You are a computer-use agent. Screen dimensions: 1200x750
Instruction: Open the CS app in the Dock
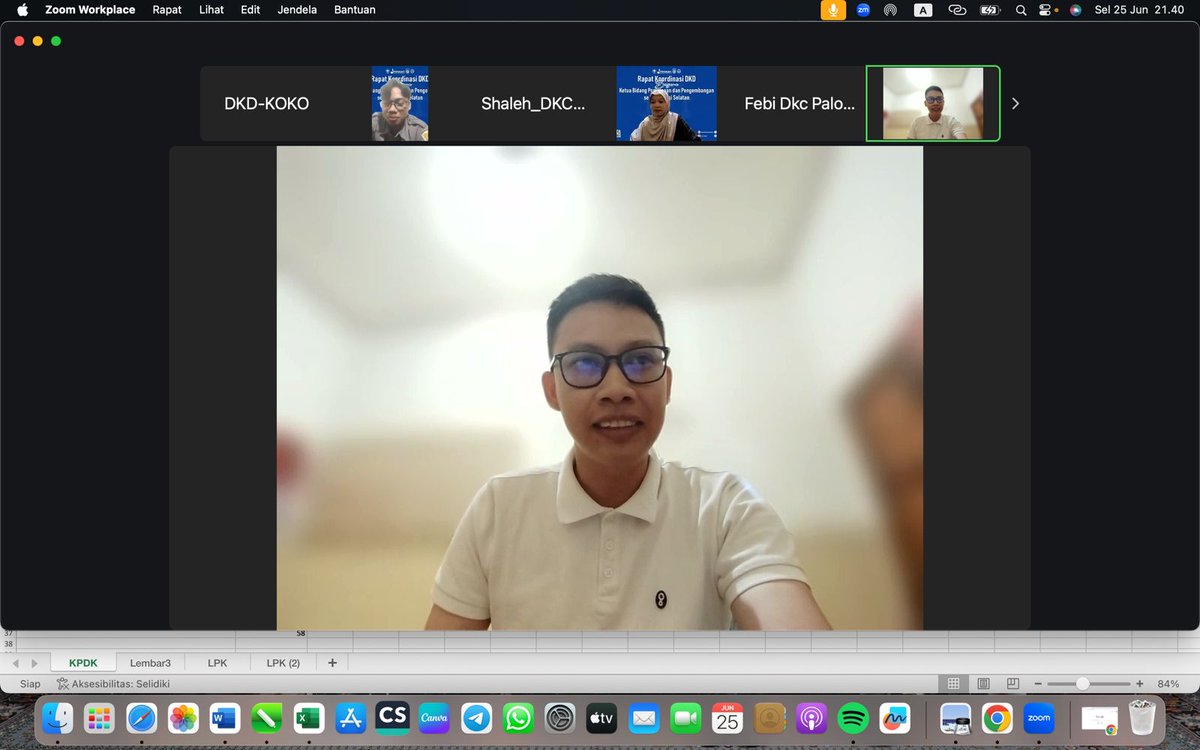[392, 718]
